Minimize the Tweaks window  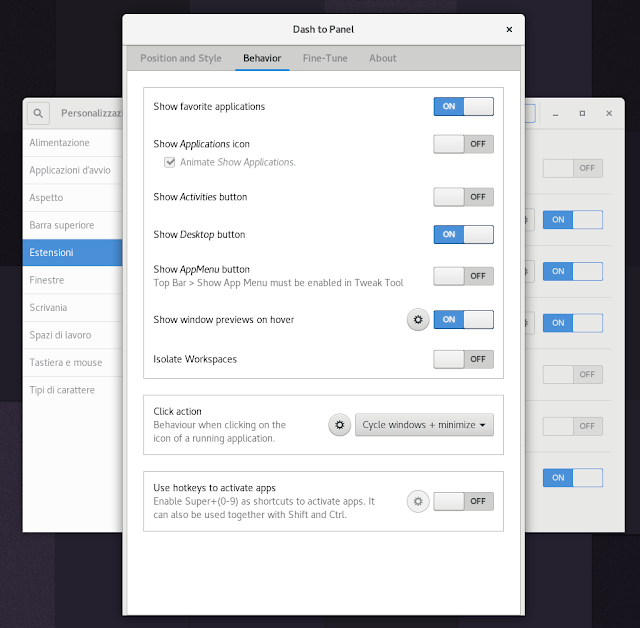555,113
